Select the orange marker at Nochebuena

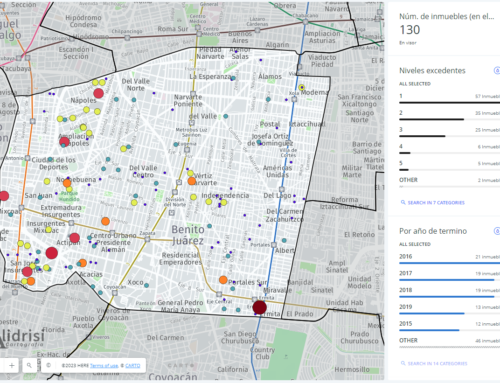coord(67,183)
